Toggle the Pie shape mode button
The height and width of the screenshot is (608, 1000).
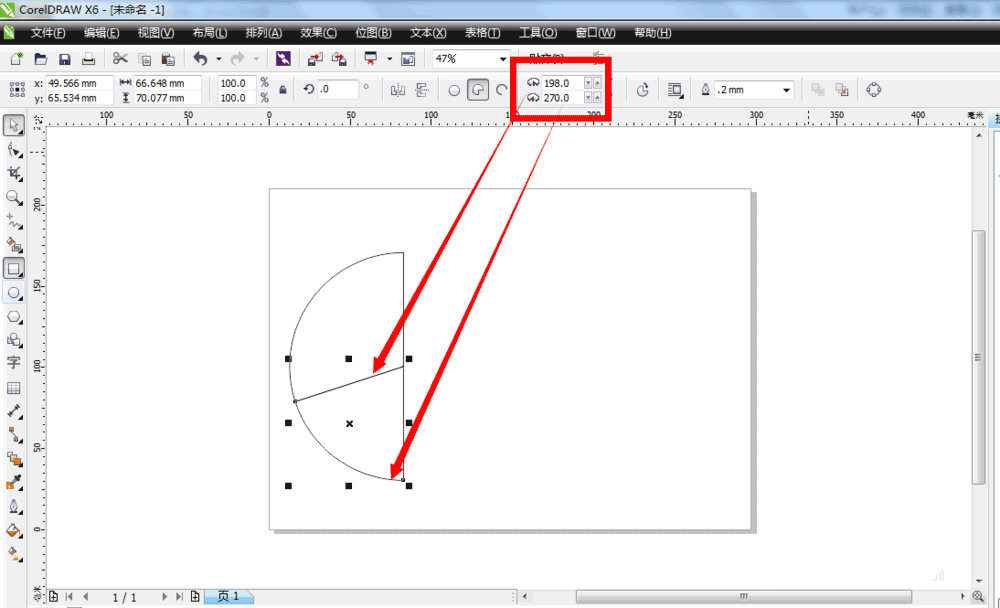tap(478, 90)
